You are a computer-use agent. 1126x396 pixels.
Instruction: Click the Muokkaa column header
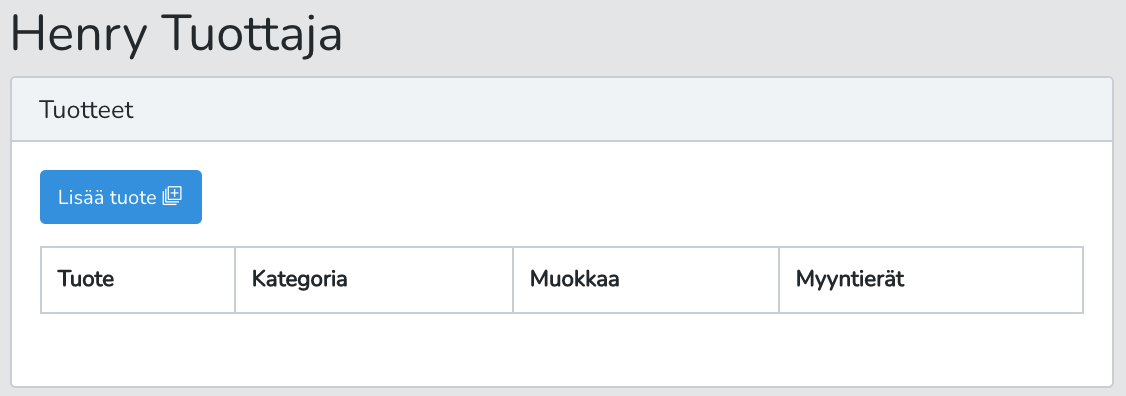click(x=646, y=280)
